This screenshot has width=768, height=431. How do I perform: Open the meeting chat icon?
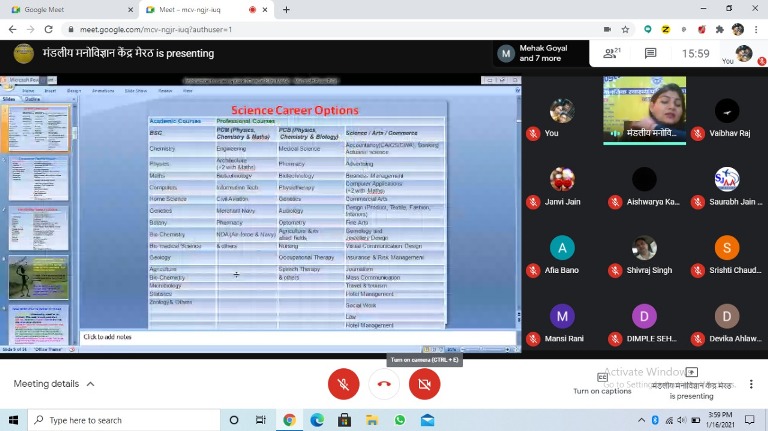[650, 53]
